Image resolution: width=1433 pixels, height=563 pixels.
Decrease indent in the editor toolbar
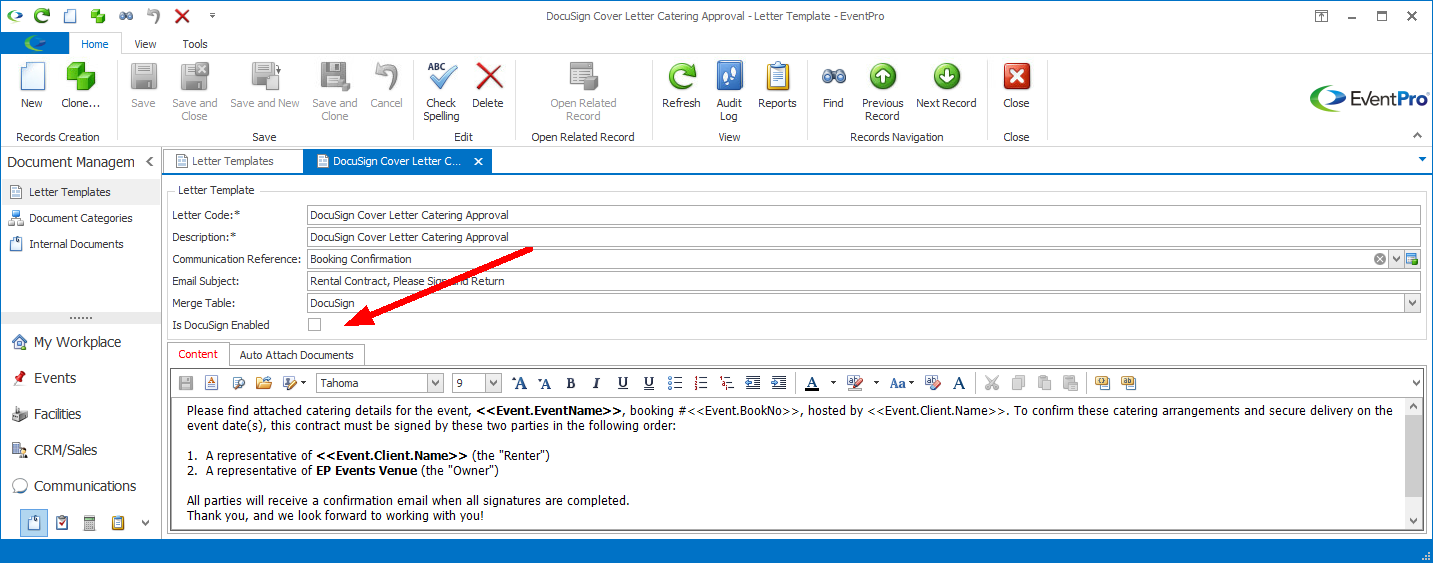click(x=753, y=383)
